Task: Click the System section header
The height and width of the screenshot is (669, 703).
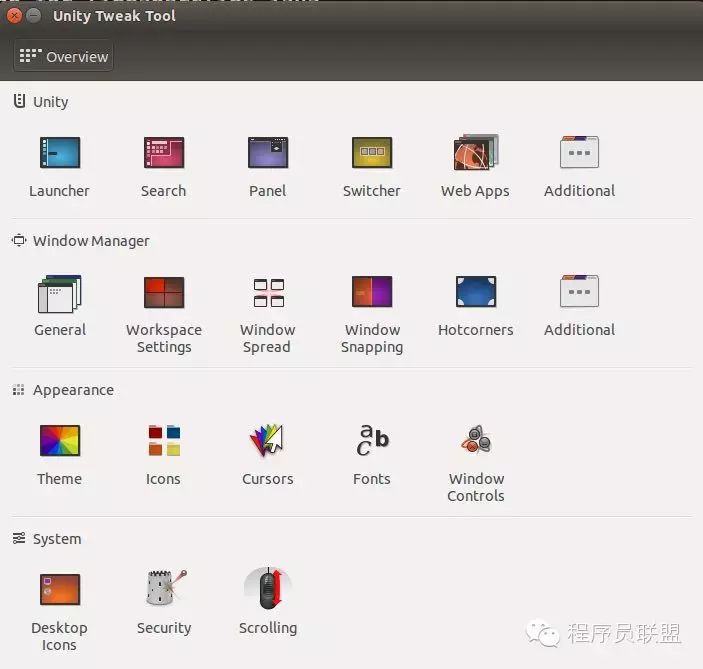Action: (47, 539)
